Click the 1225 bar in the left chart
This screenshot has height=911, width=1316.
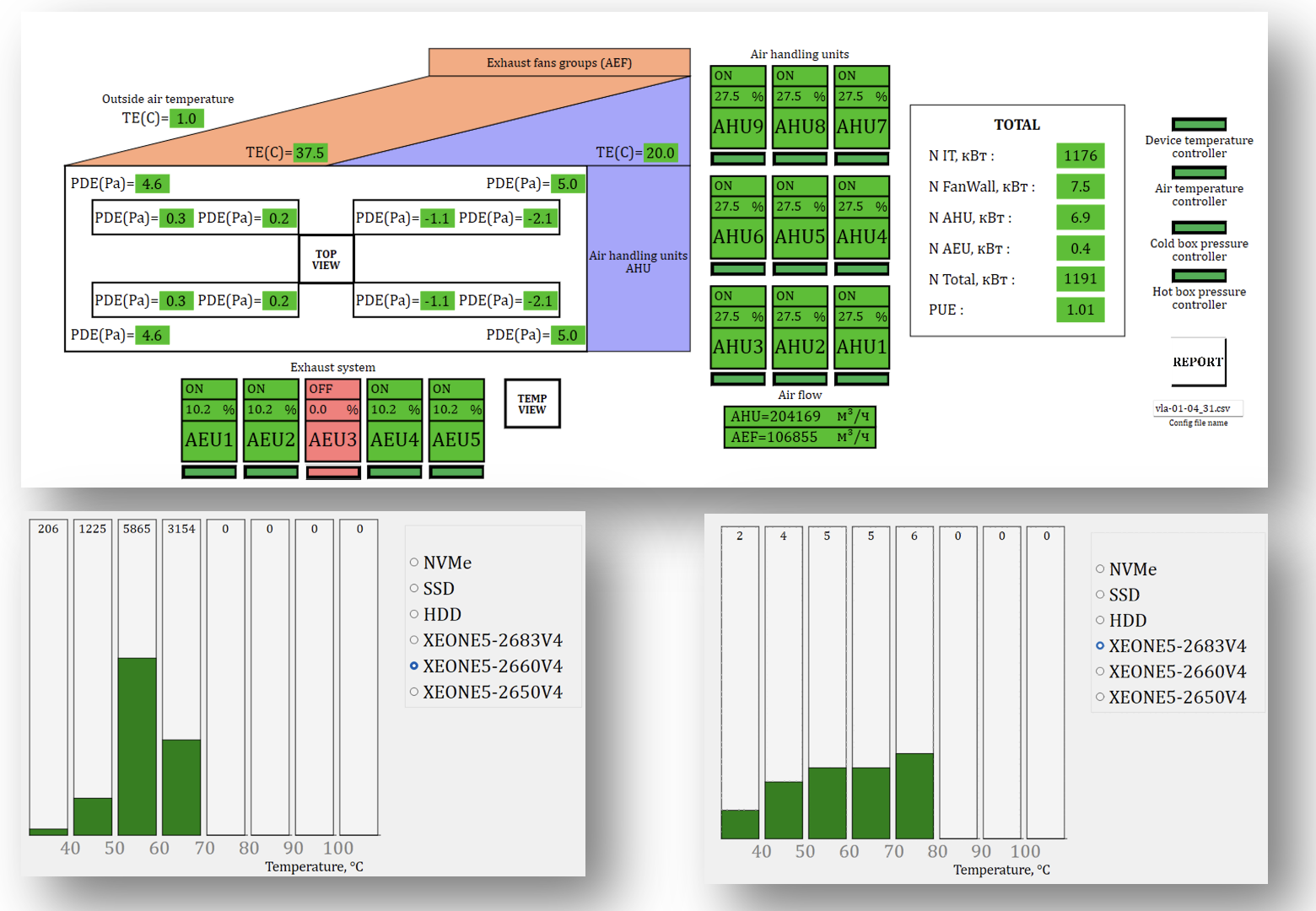coord(93,817)
